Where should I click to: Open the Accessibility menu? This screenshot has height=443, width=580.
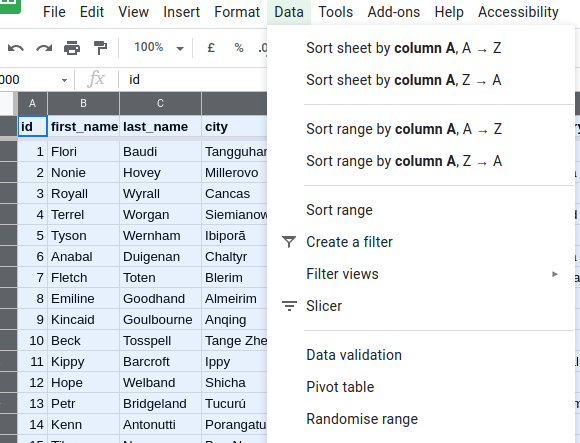click(x=518, y=12)
